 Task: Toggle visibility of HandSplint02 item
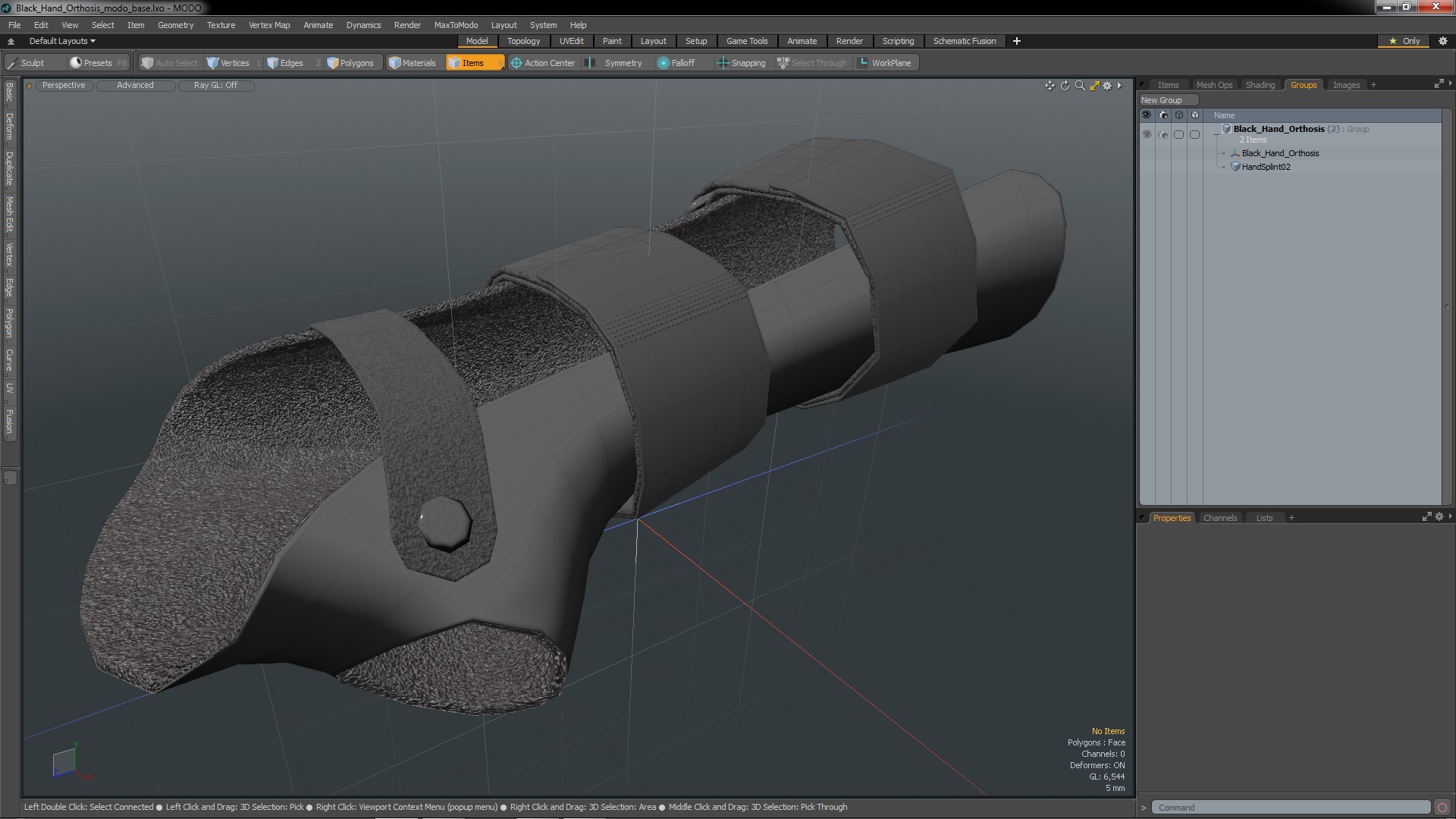pos(1147,167)
